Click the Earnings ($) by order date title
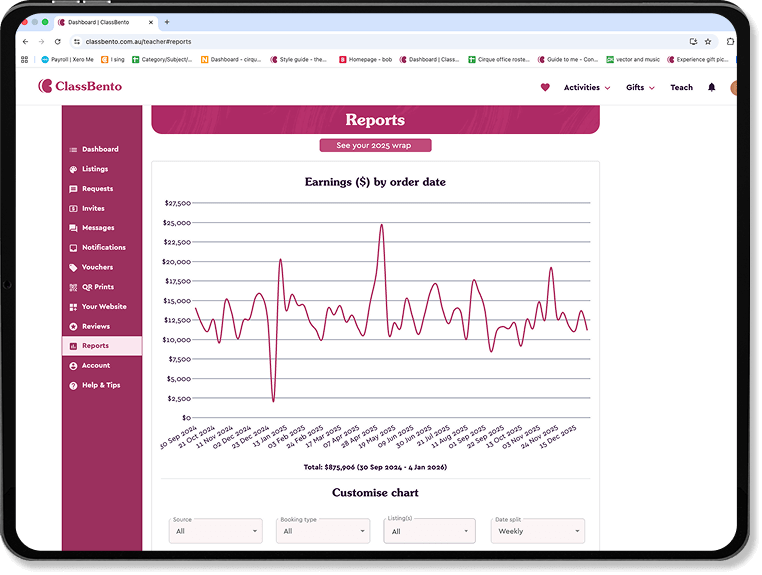This screenshot has height=575, width=762. 375,182
